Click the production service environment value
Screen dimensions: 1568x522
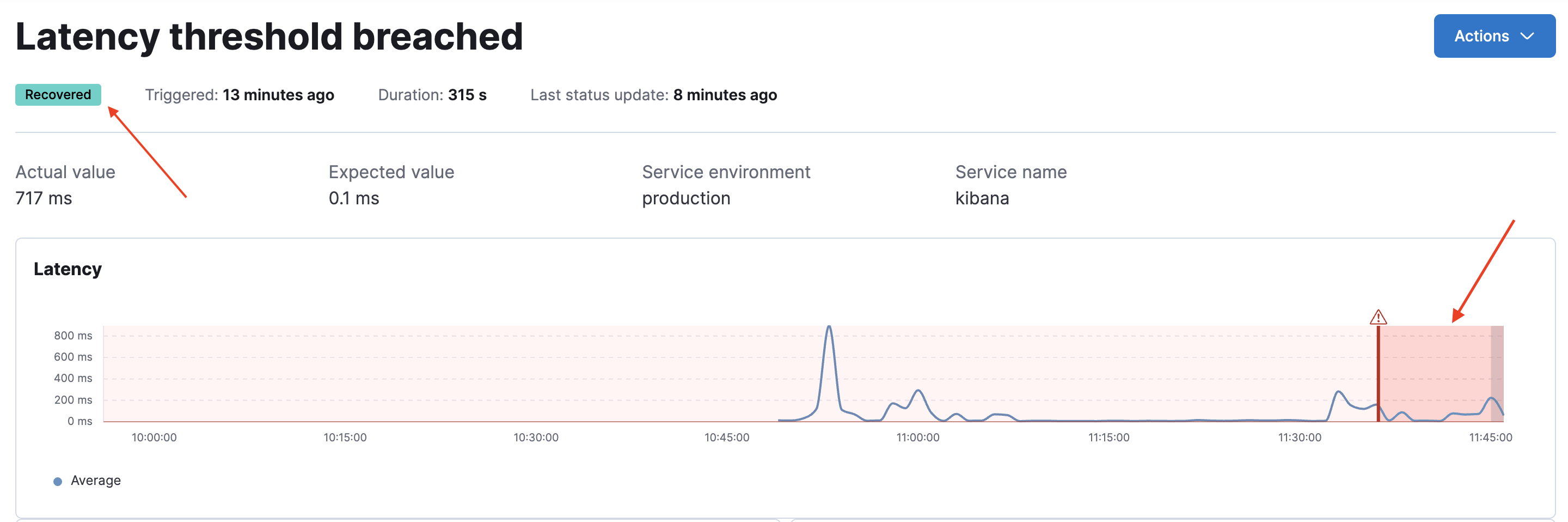point(685,197)
